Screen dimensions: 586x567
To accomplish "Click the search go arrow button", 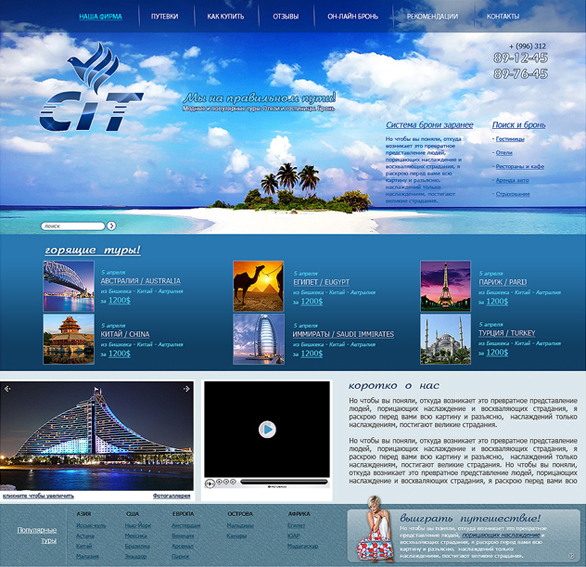I will 111,226.
